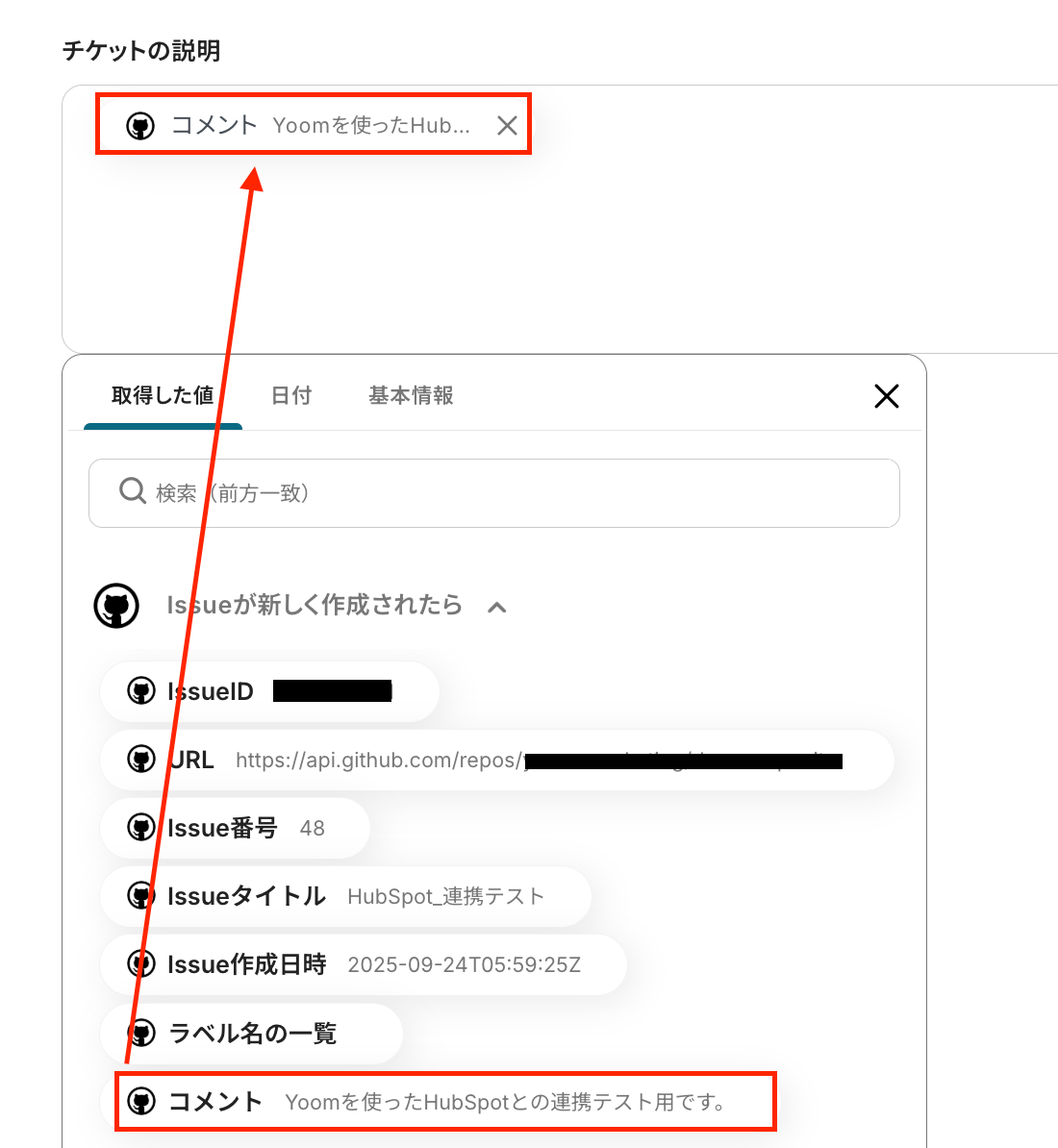Insert the IssueID value

tap(269, 691)
